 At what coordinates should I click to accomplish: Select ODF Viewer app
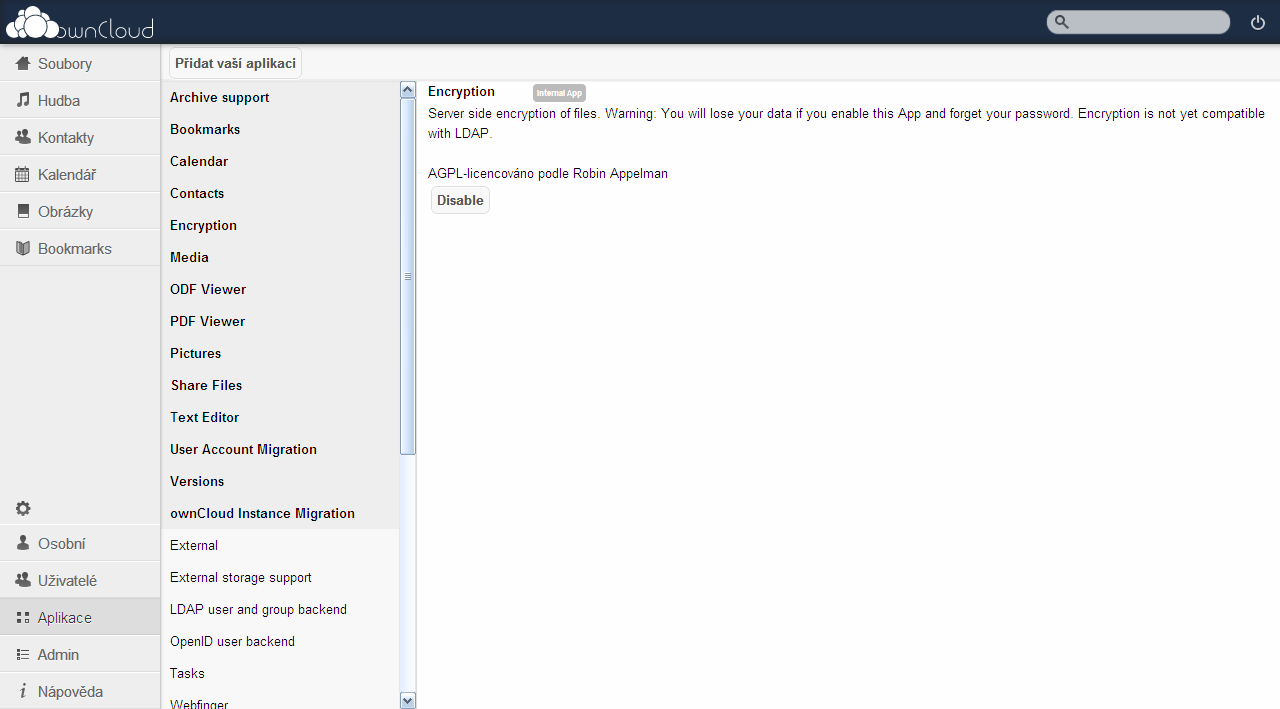(280, 289)
